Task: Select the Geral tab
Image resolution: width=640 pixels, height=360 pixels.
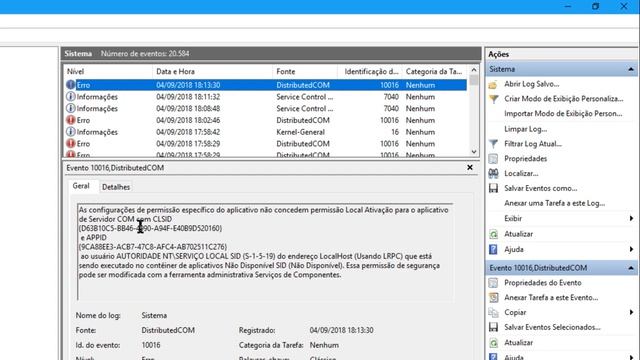Action: [81, 186]
